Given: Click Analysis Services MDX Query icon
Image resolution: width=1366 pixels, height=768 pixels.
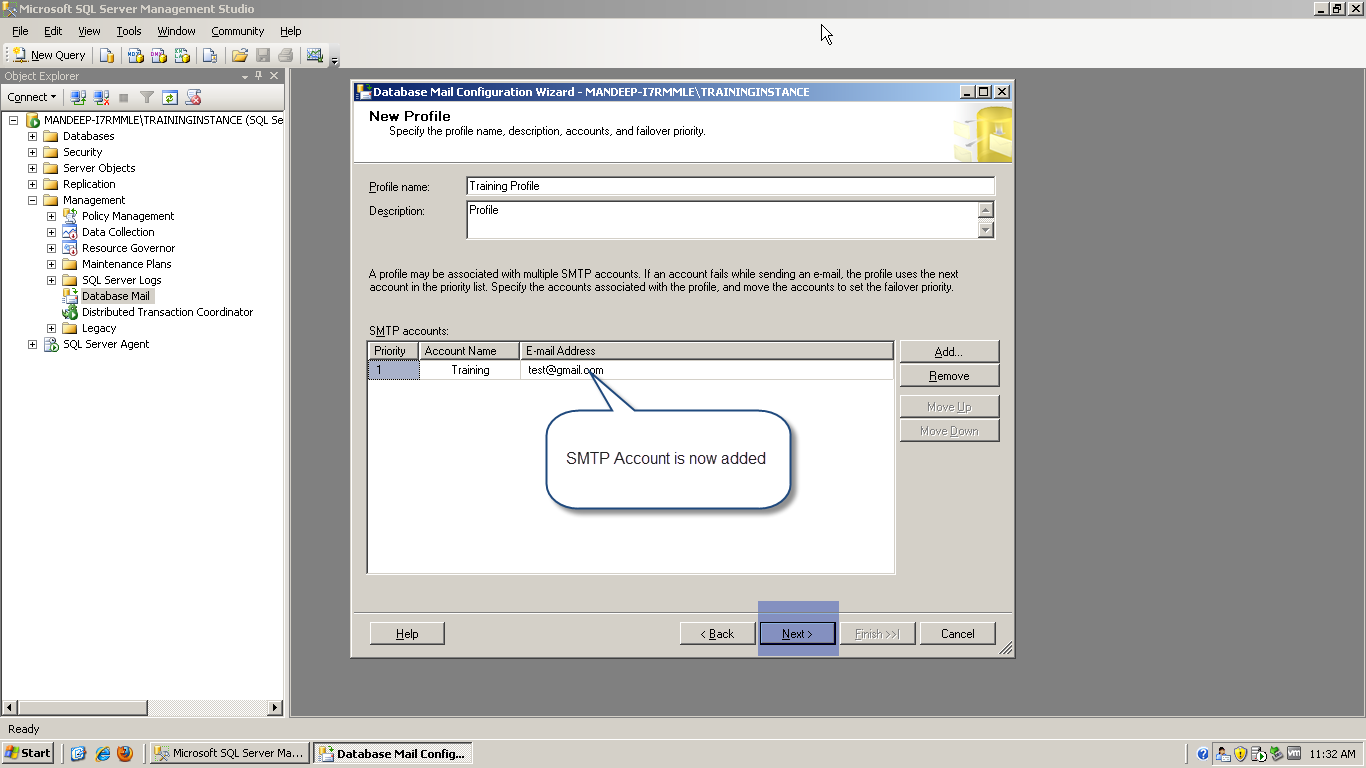Looking at the screenshot, I should tap(136, 55).
